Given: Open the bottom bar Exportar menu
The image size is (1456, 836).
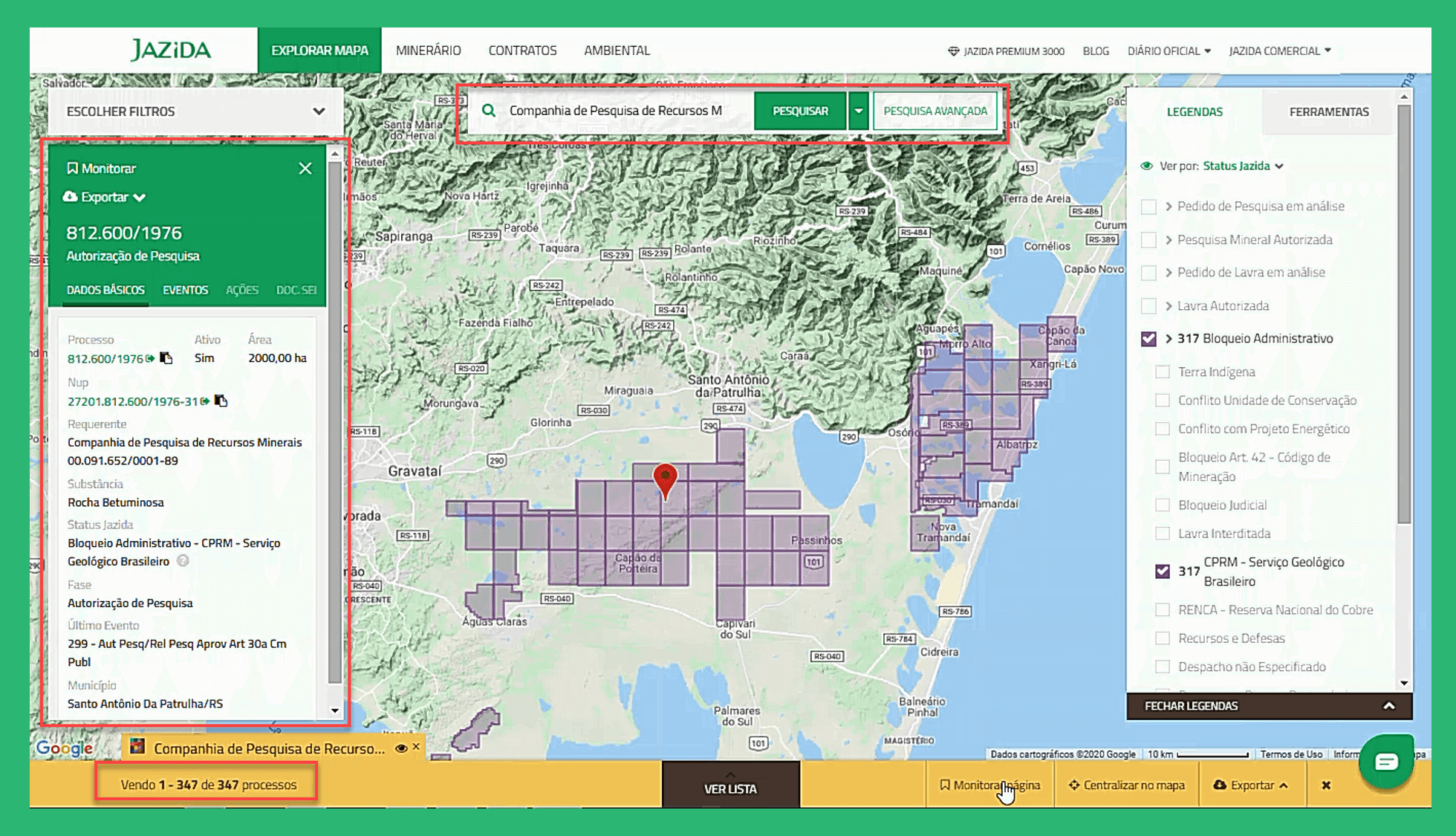Looking at the screenshot, I should [1251, 785].
